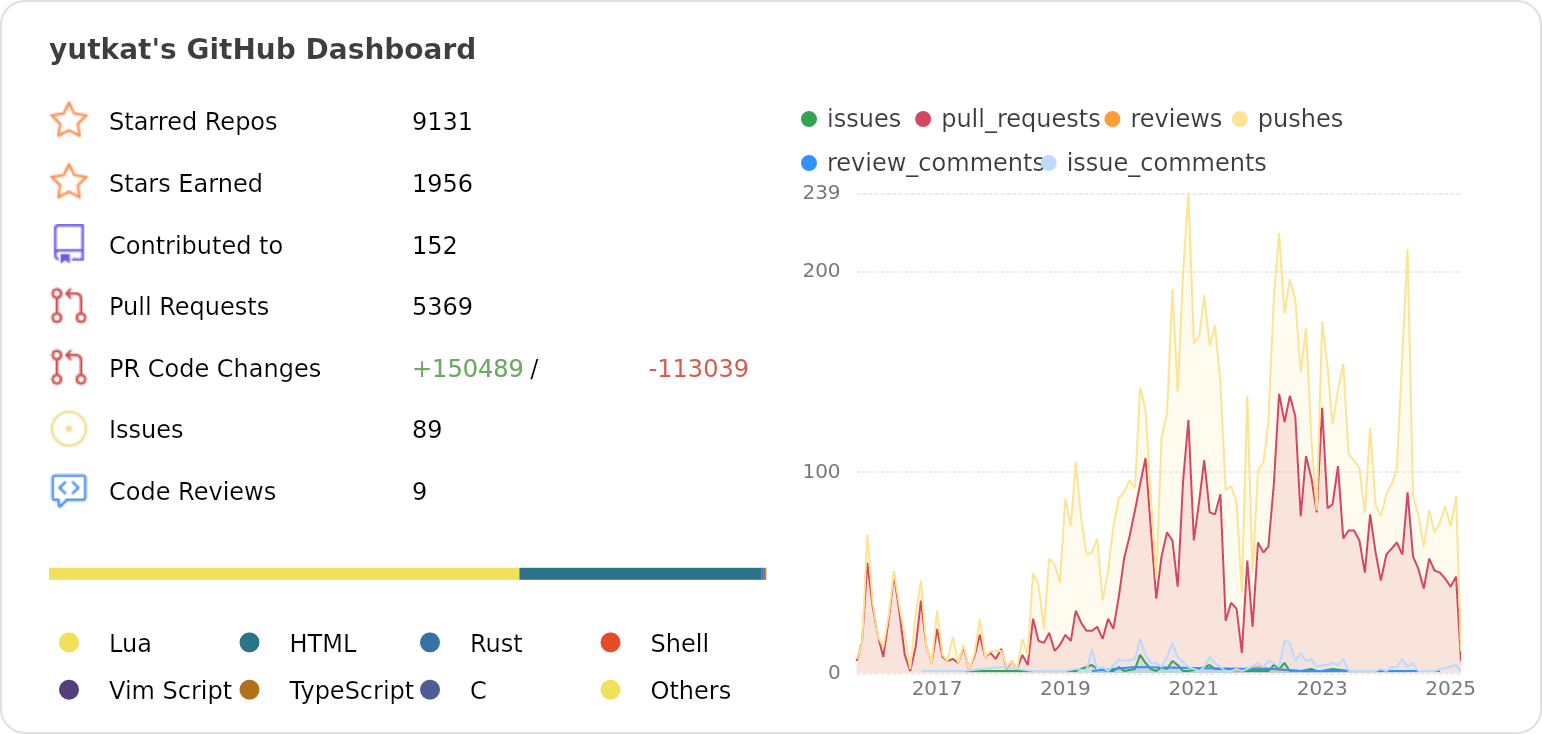Click the TypeScript brown color dot
Image resolution: width=1542 pixels, height=734 pixels.
click(250, 690)
